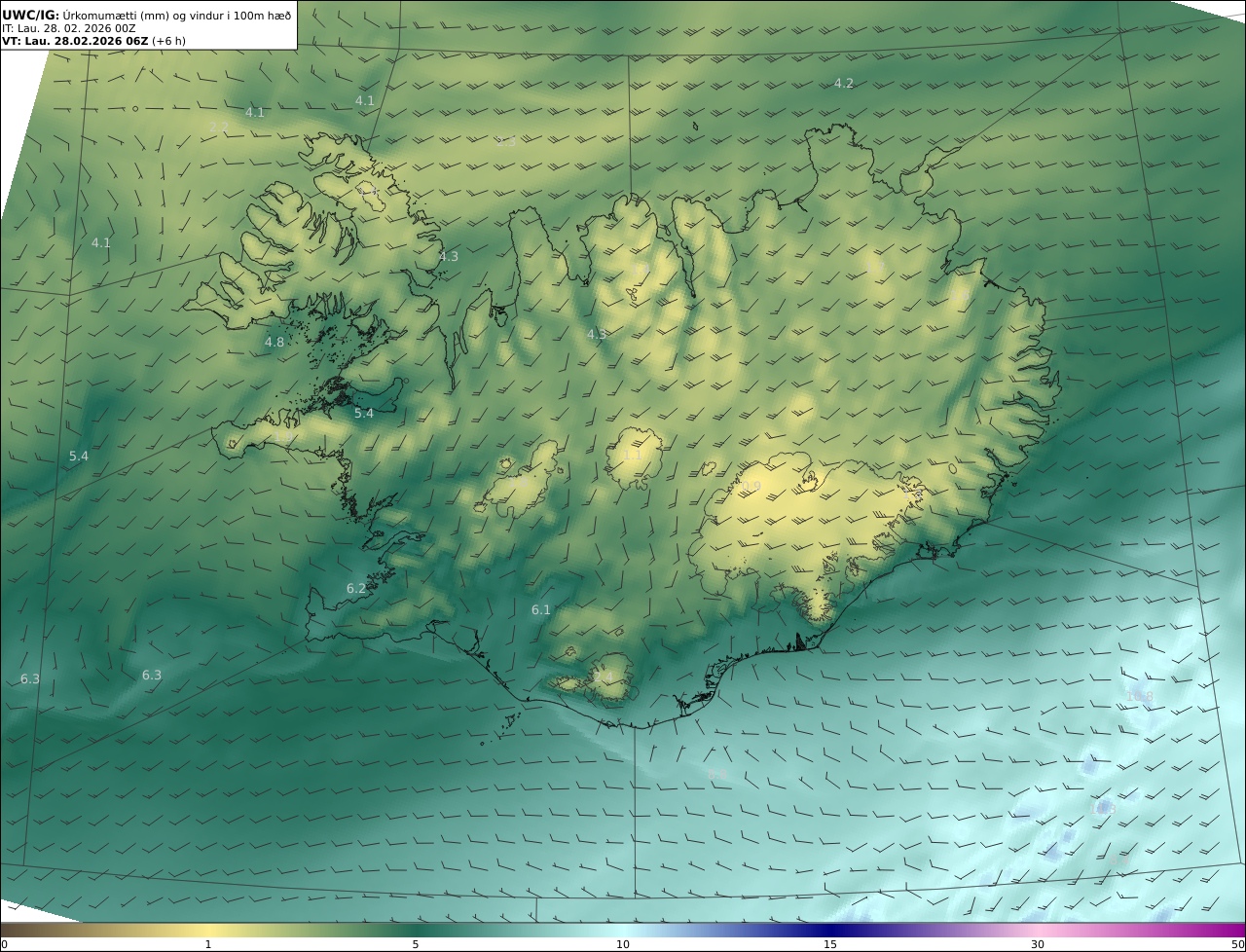Click the small Grímsey island north of Iceland
Screen dimensions: 1246x952
tap(697, 125)
